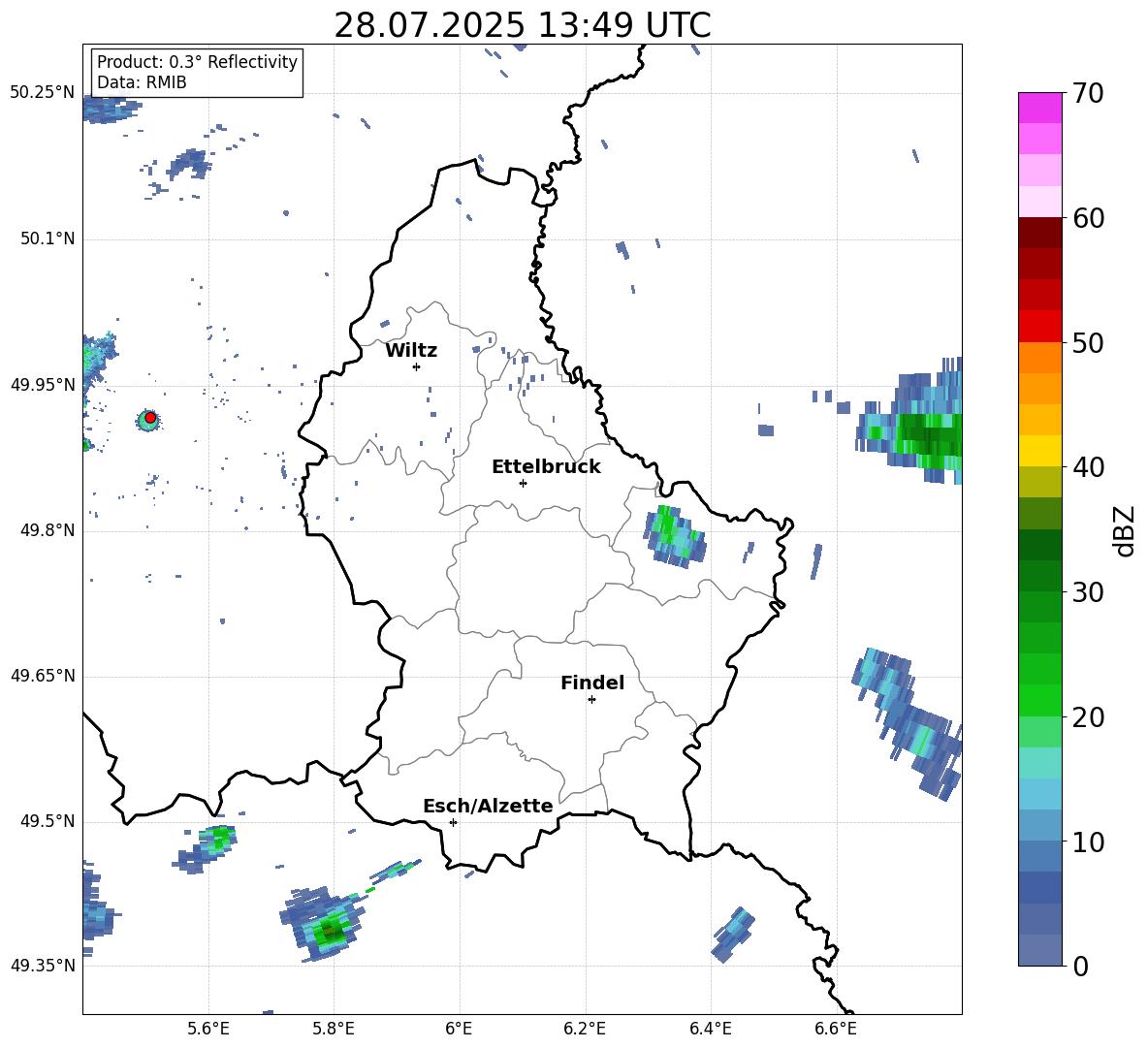Click the 49.35°N latitude label
1148x1048 pixels.
43,966
